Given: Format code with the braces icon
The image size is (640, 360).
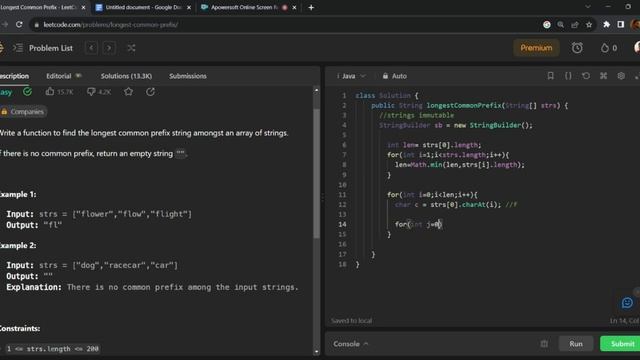Looking at the screenshot, I should [x=568, y=76].
